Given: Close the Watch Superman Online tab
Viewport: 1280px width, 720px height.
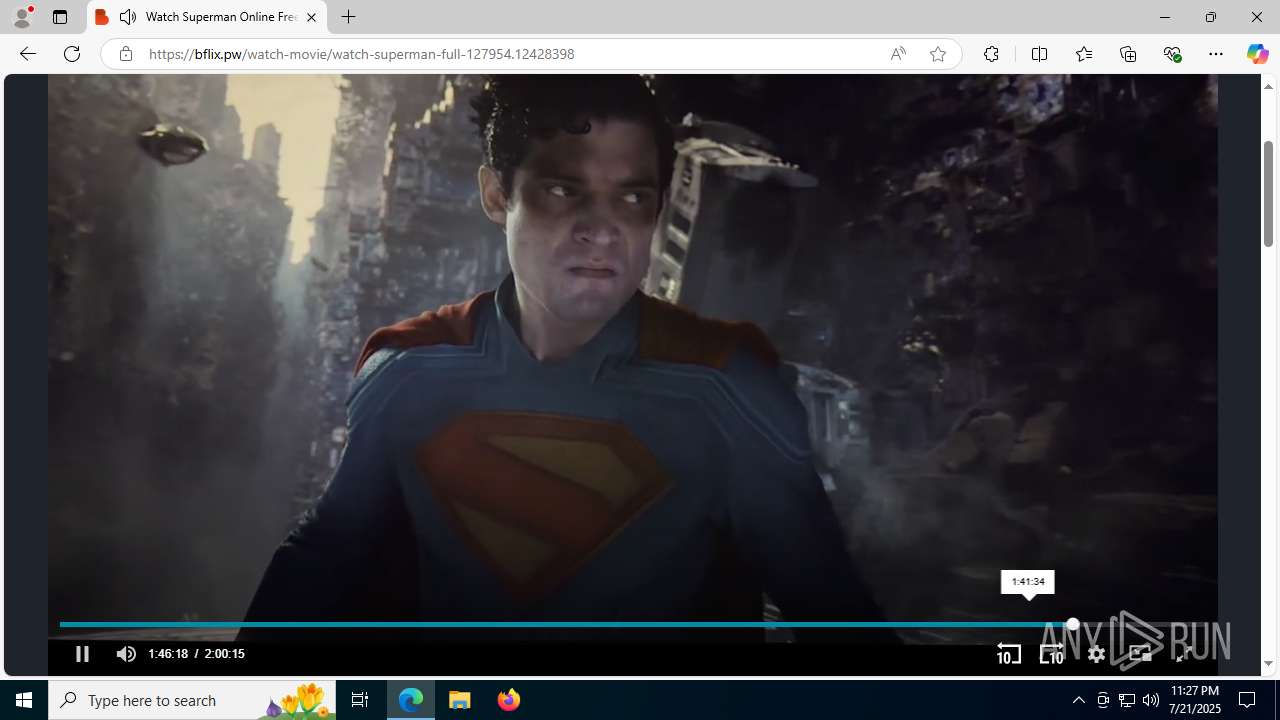Looking at the screenshot, I should pos(311,17).
